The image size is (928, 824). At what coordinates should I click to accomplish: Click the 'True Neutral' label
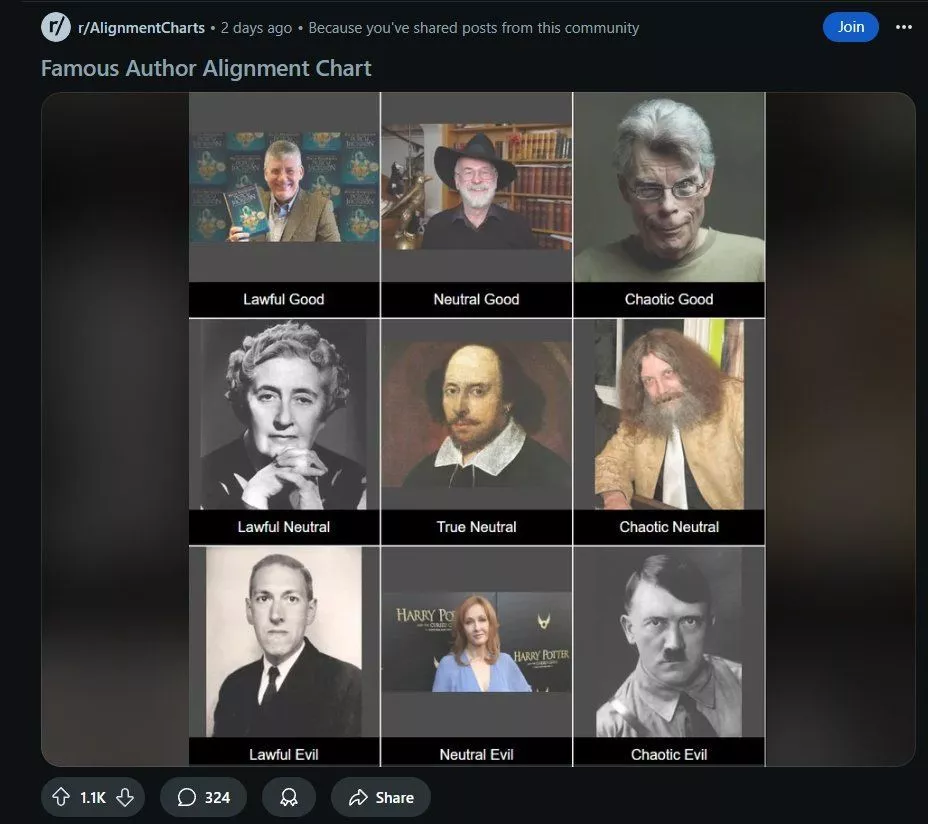(x=476, y=527)
